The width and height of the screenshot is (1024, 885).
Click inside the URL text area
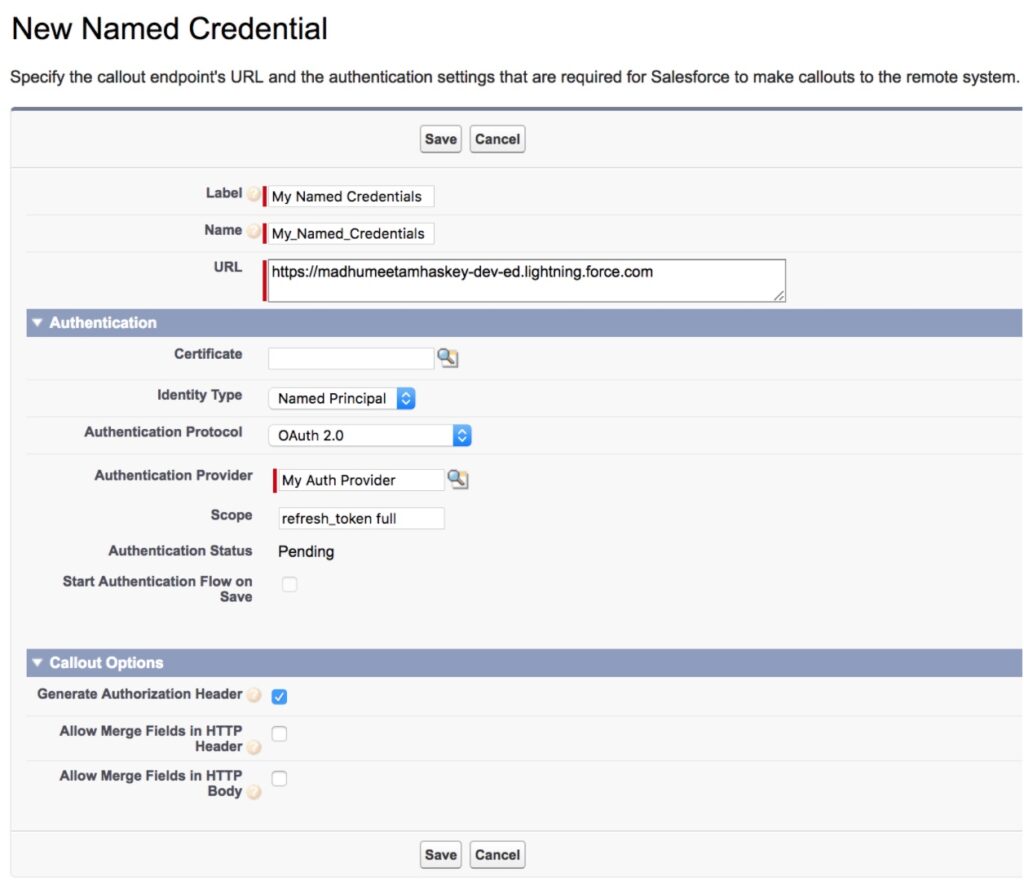(x=520, y=279)
